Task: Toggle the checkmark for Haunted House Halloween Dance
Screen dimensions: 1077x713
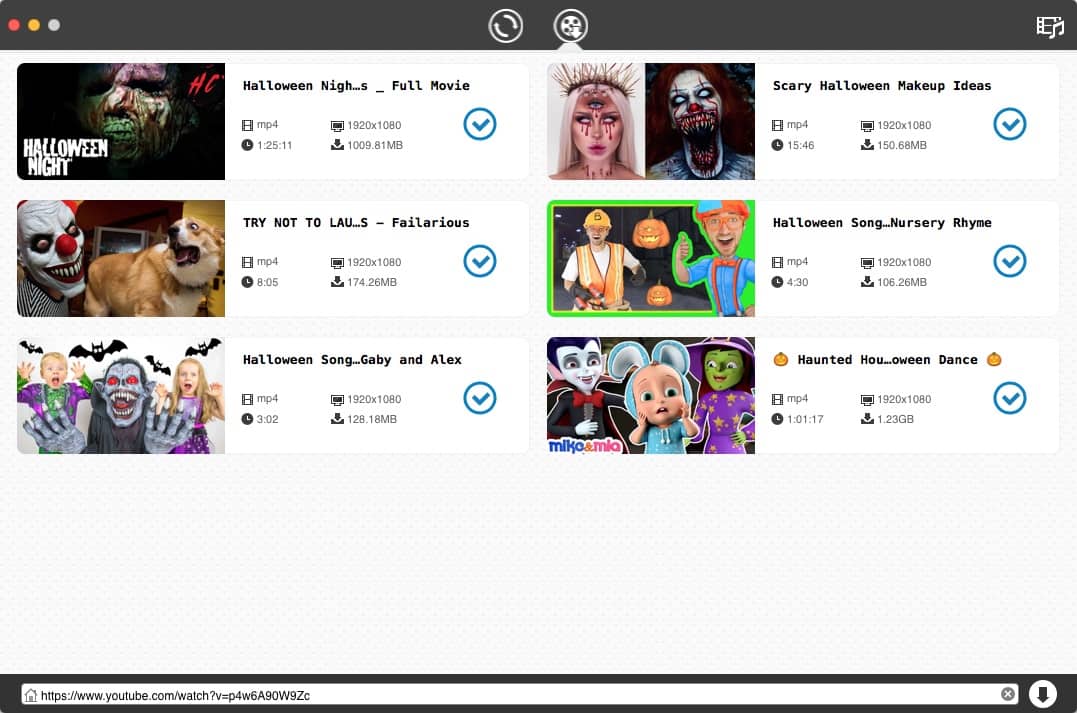Action: tap(1010, 398)
